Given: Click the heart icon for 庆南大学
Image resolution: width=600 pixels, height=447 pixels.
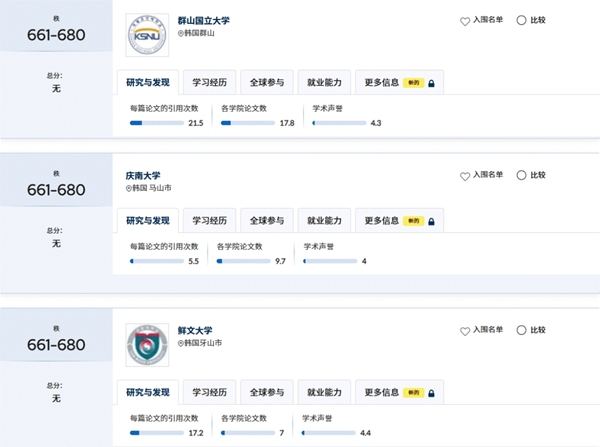Looking at the screenshot, I should (465, 176).
